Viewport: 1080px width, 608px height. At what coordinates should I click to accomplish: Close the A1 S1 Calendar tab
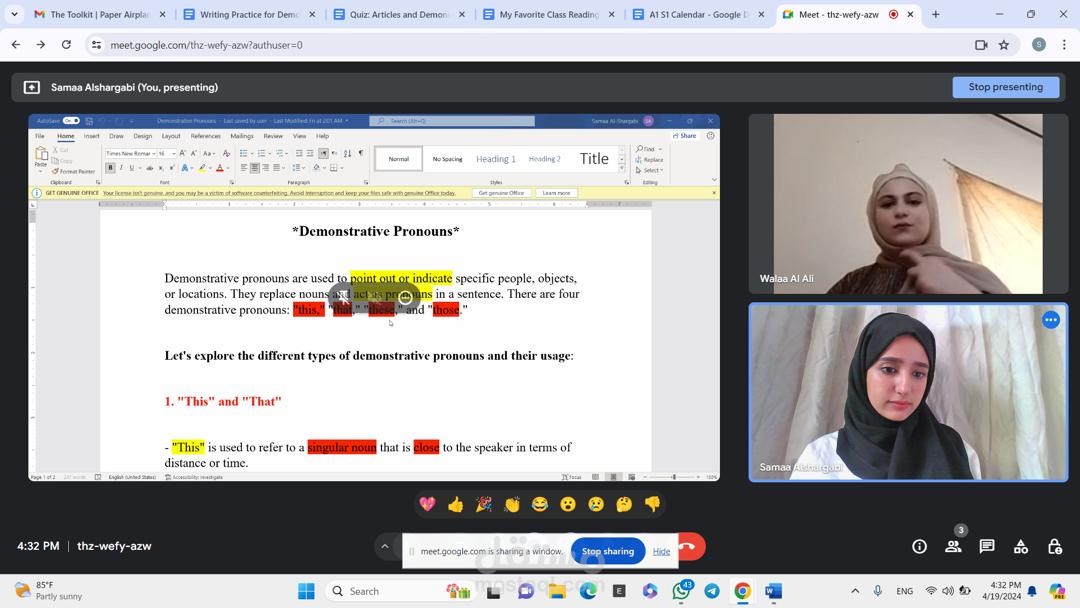(760, 14)
